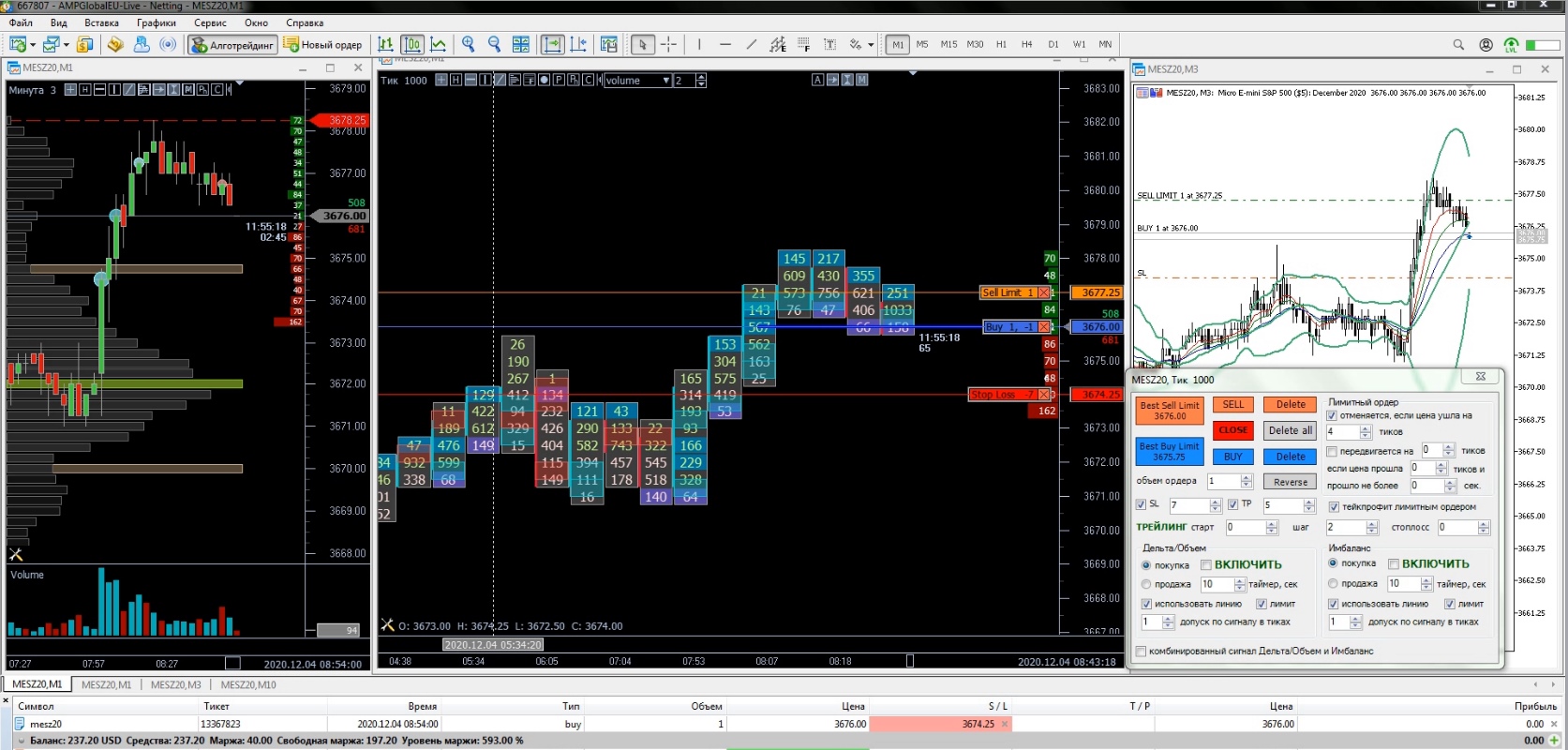
Task: Click the Delete all button
Action: [1291, 430]
